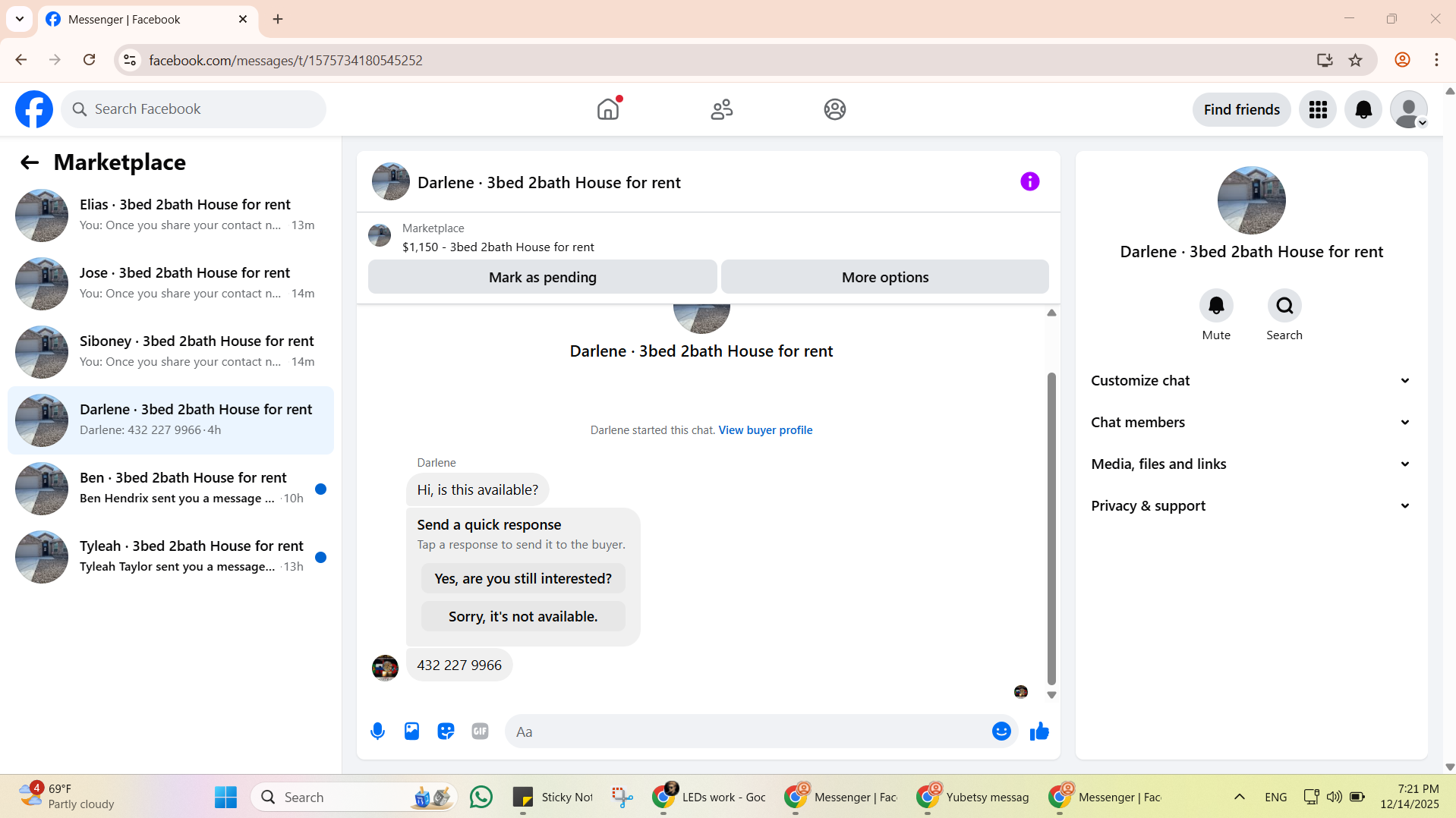Switch to LEDs work Chrome window in taskbar
This screenshot has width=1456, height=818.
[710, 797]
